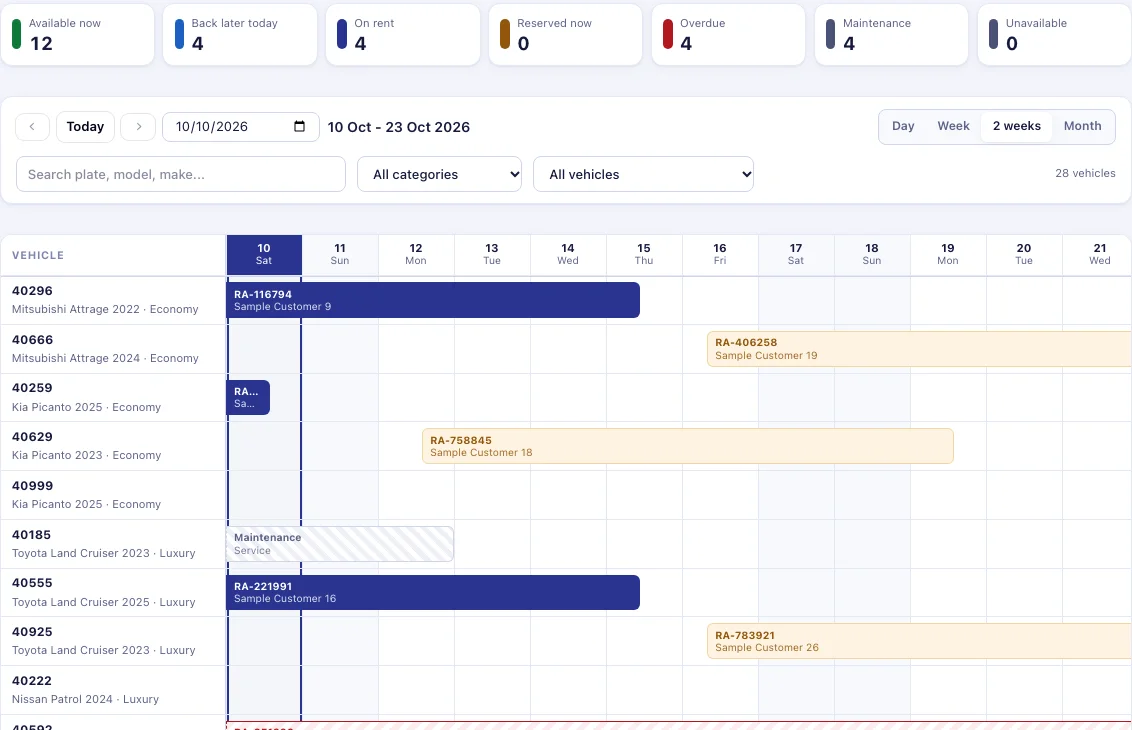Click vehicle 40222 Nissan Patrol 2024

click(113, 690)
